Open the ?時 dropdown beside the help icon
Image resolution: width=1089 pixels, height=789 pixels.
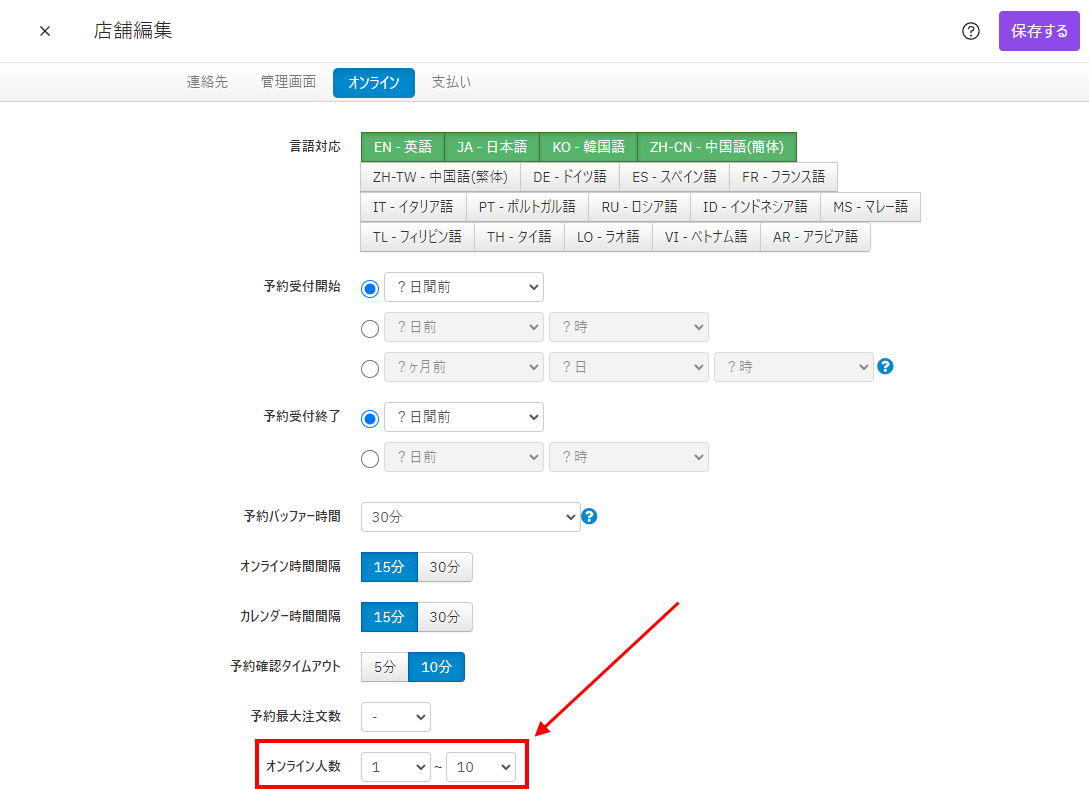pos(794,367)
